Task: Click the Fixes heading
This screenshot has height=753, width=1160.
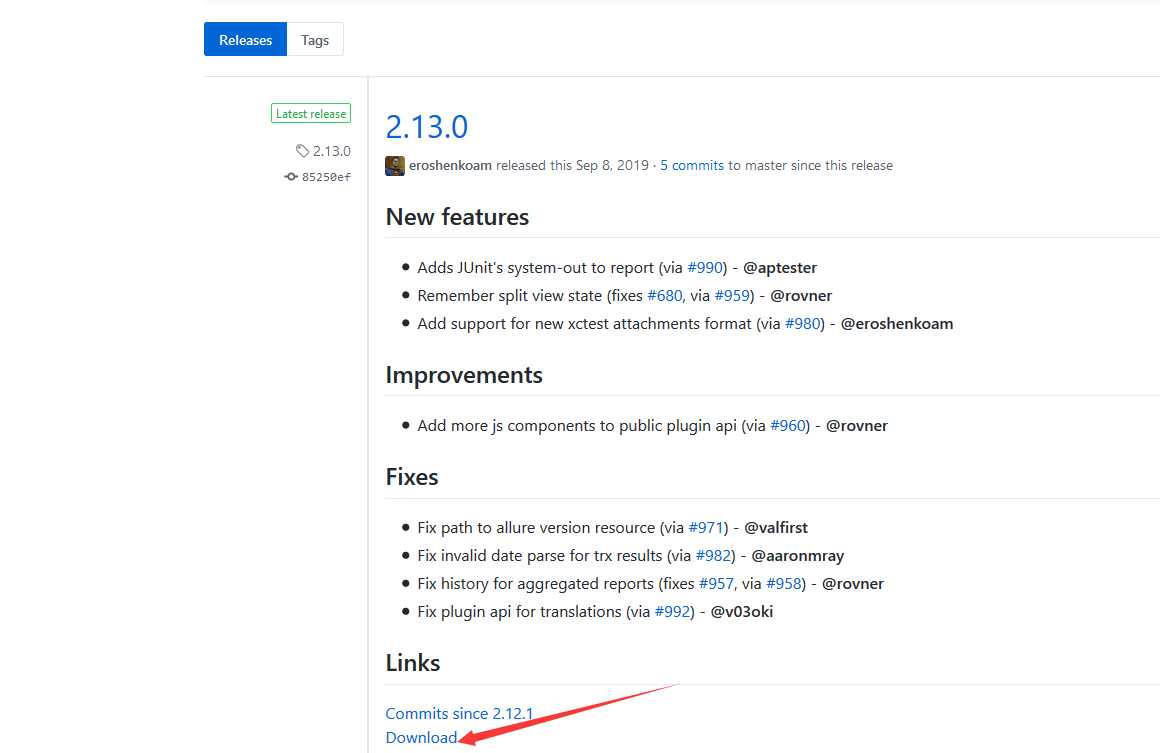Action: coord(412,477)
